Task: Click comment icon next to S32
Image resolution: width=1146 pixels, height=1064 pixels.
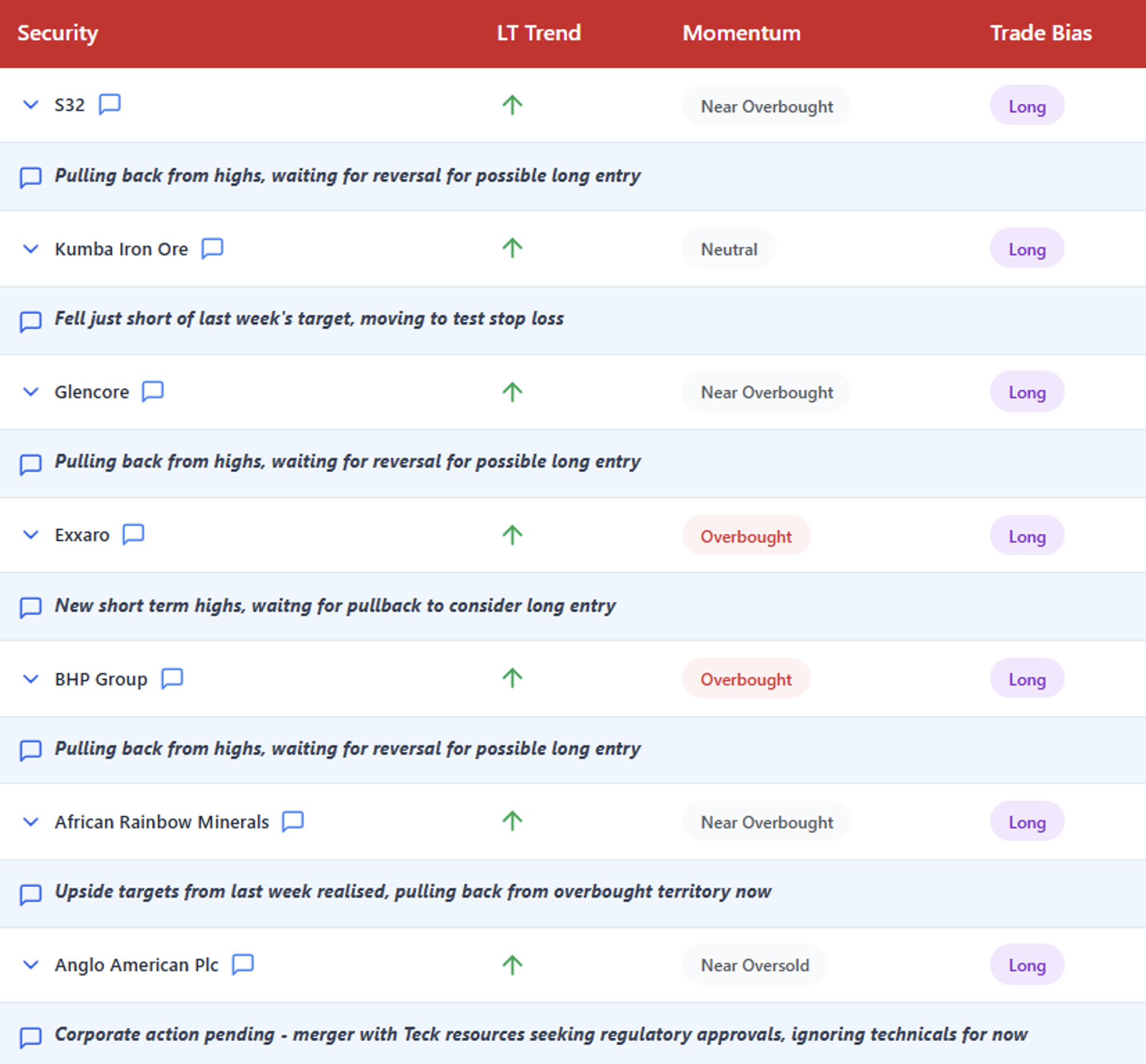Action: pyautogui.click(x=109, y=105)
